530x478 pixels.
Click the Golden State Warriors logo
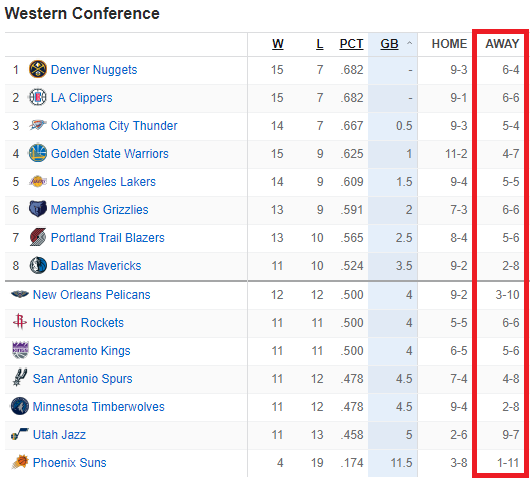(38, 153)
